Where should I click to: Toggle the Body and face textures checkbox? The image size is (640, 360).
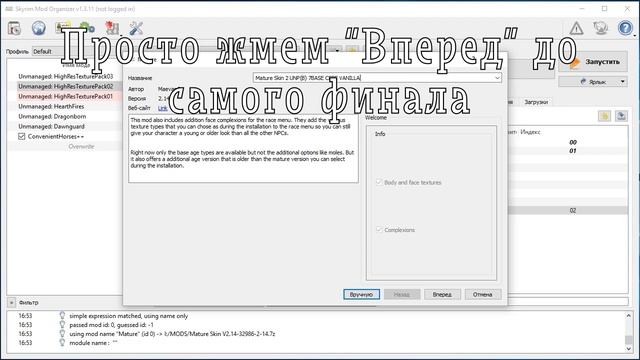click(379, 182)
